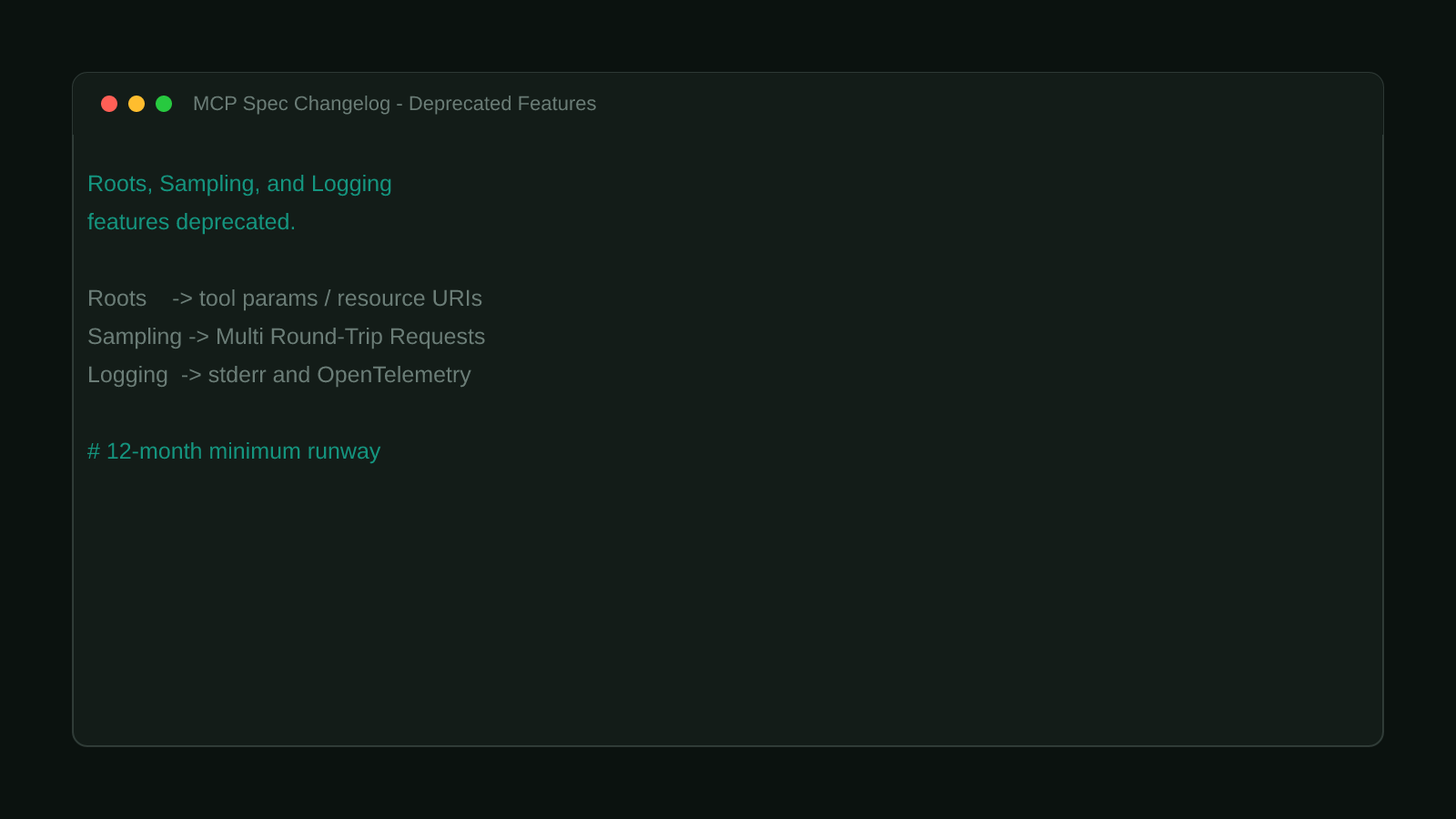The width and height of the screenshot is (1456, 819).
Task: Click the red close window button
Action: 109,104
